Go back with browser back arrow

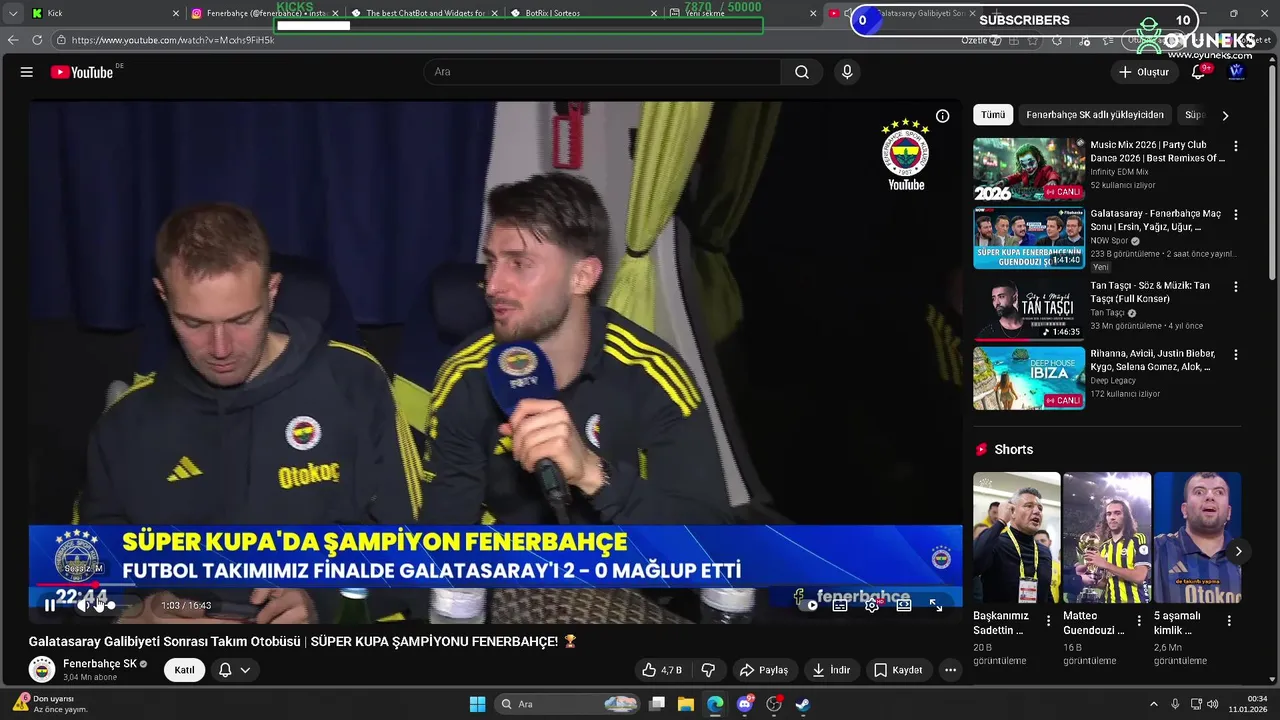click(13, 40)
